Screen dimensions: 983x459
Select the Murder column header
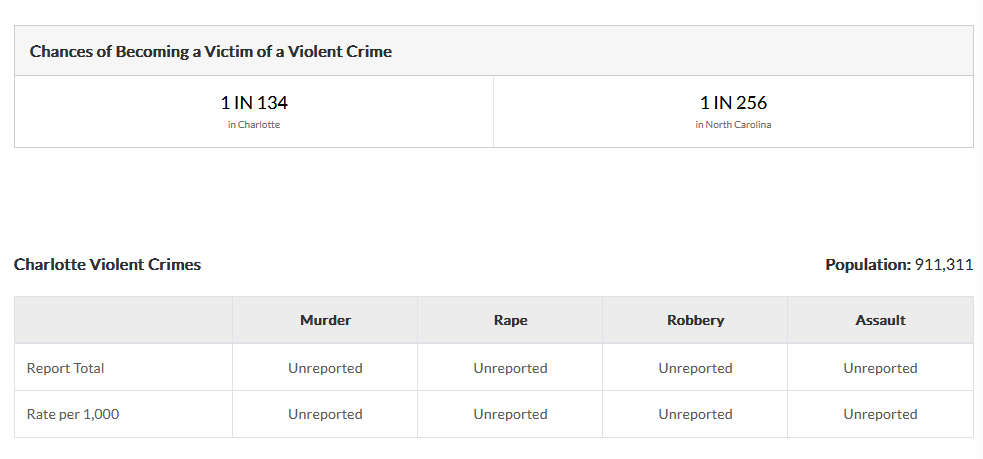[x=325, y=320]
